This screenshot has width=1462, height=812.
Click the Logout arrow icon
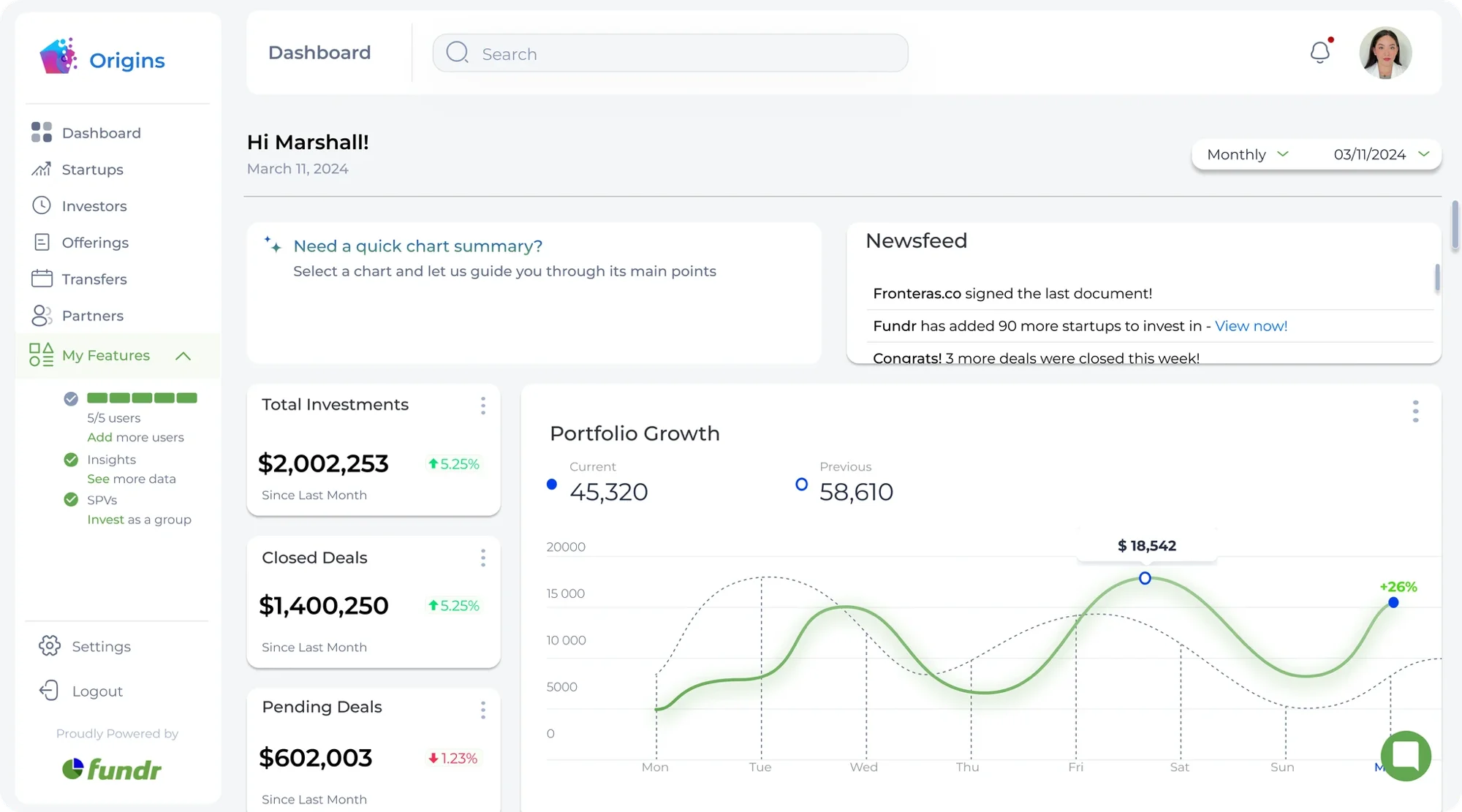49,691
